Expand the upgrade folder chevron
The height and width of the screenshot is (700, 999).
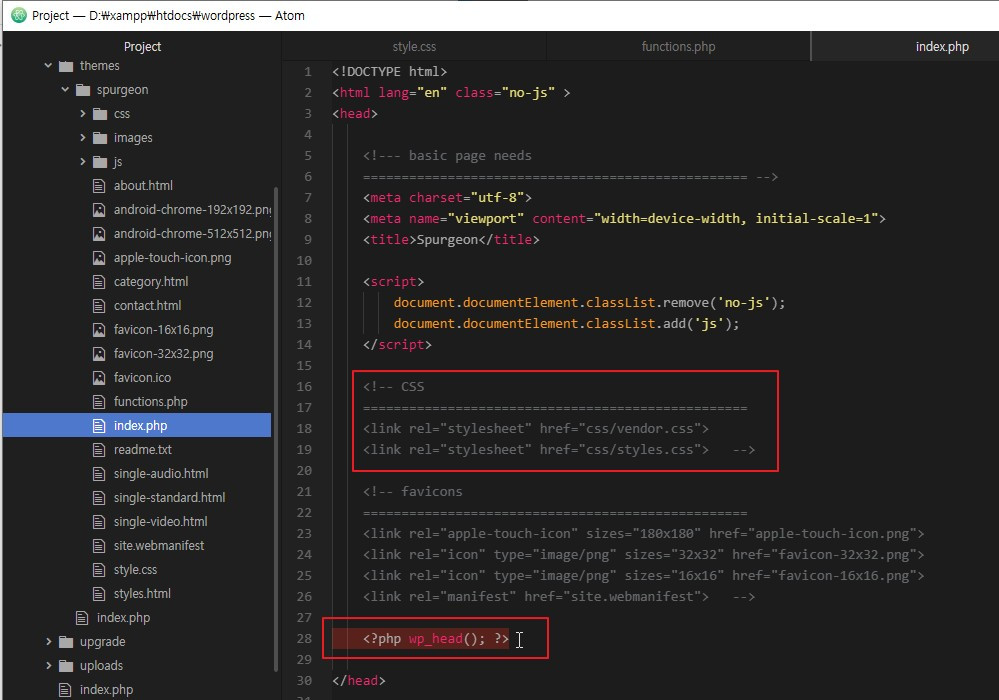(x=48, y=641)
